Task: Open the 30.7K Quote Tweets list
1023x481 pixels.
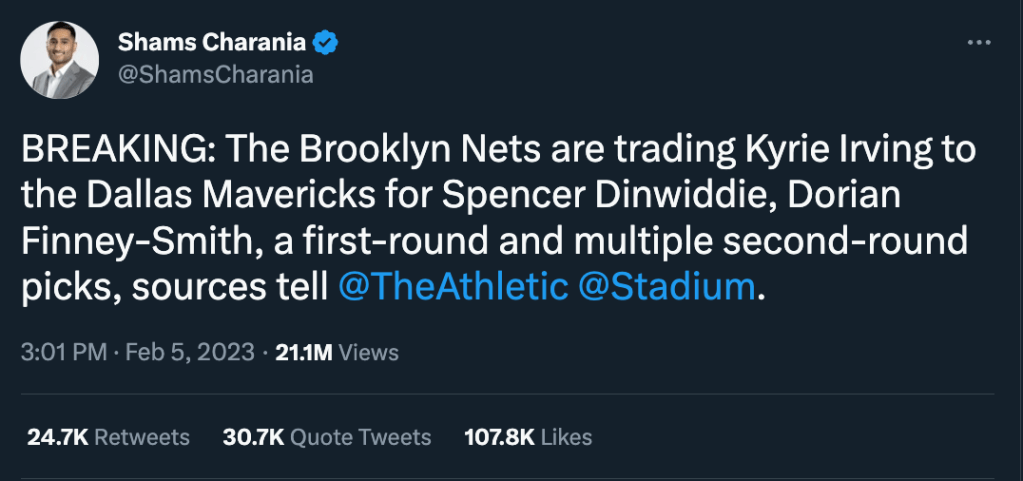Action: click(x=328, y=437)
